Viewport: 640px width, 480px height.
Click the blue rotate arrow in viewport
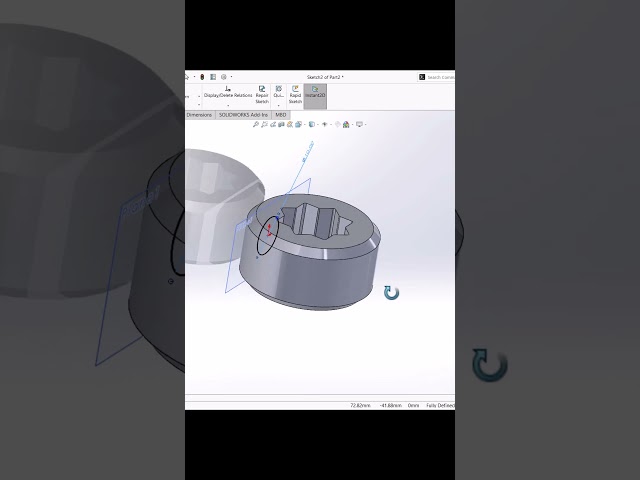click(391, 292)
